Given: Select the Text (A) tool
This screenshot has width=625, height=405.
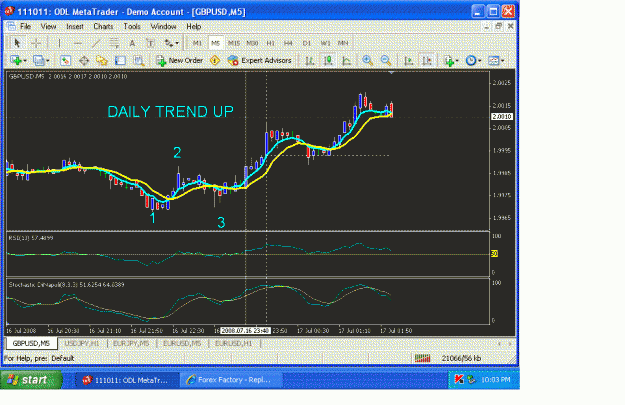Looking at the screenshot, I should tap(132, 43).
